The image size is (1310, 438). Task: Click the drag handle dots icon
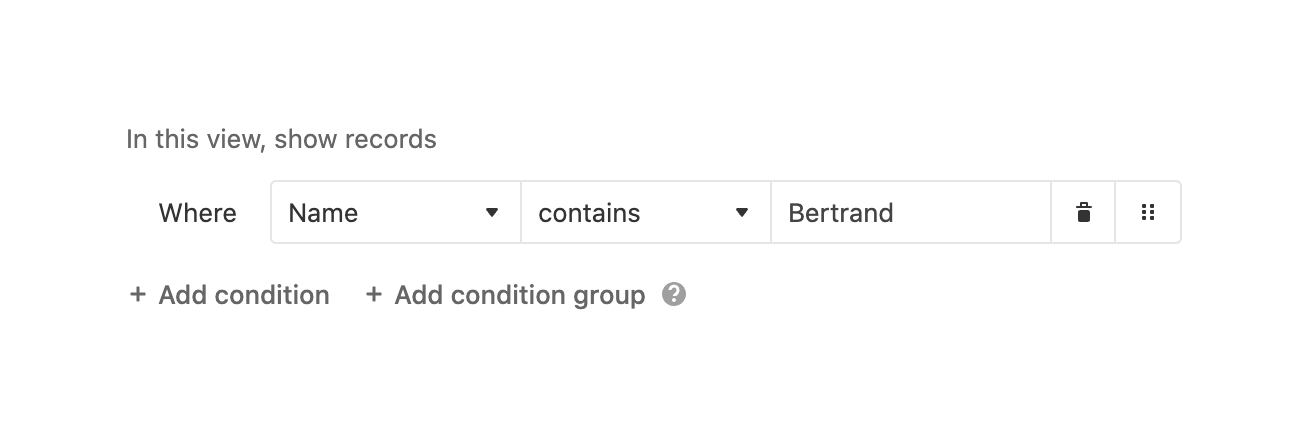[x=1148, y=212]
